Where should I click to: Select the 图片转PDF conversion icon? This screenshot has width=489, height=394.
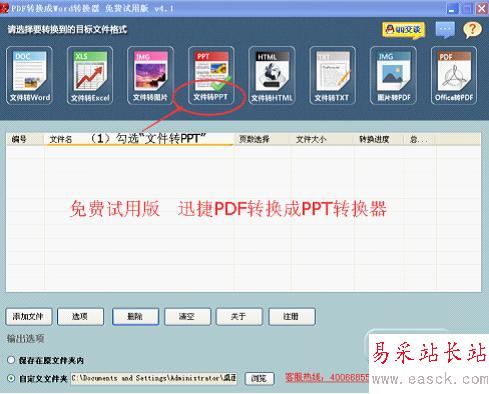tap(393, 75)
